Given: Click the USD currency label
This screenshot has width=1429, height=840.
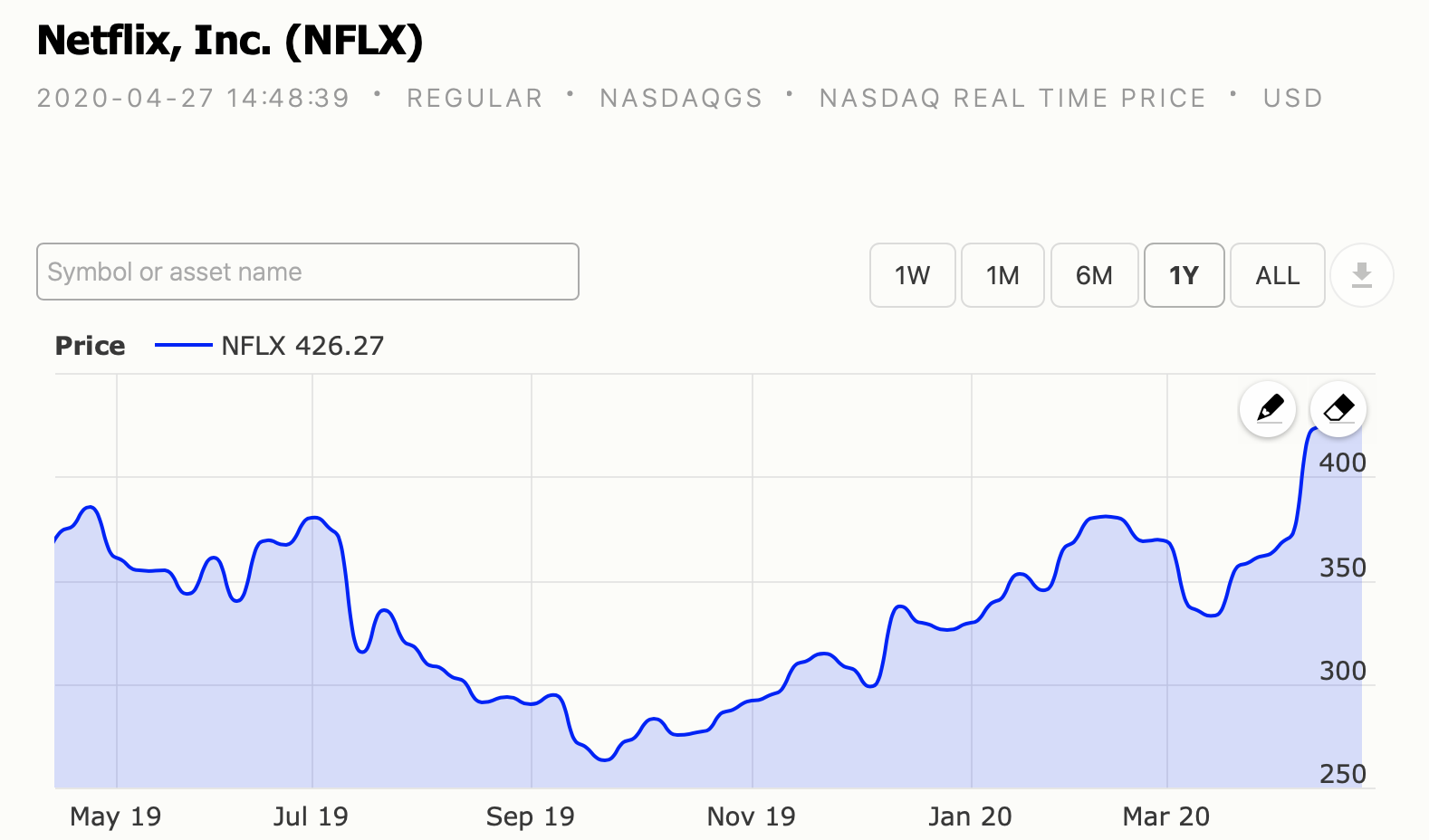Looking at the screenshot, I should 1293,98.
